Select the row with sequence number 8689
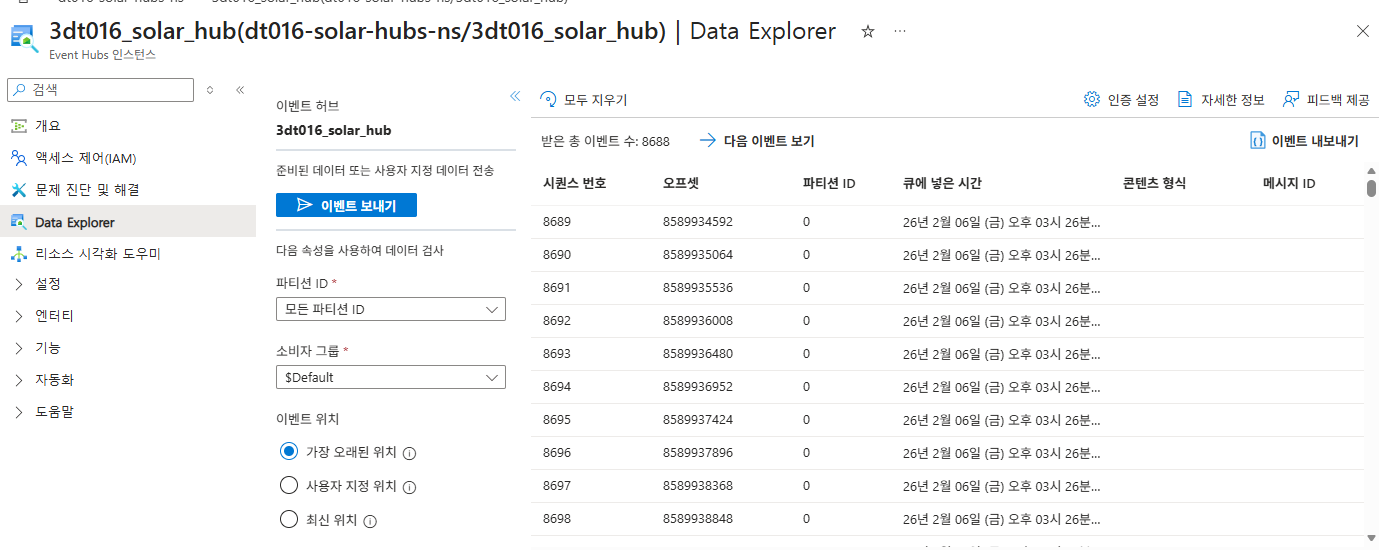1384x550 pixels. tap(948, 222)
